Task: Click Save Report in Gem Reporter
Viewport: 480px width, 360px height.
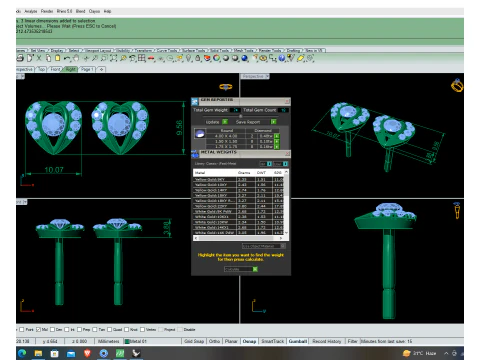Action: pyautogui.click(x=256, y=122)
